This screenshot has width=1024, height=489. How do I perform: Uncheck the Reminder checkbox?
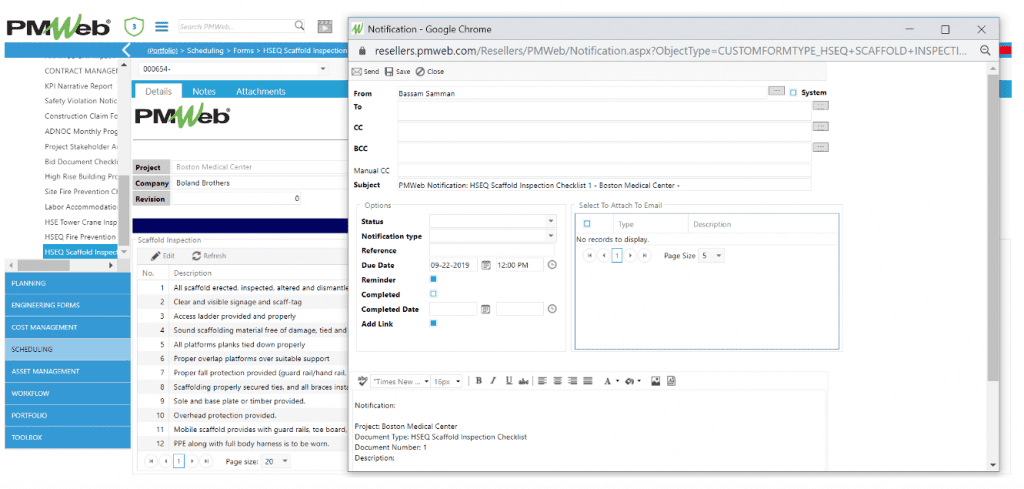coord(434,279)
